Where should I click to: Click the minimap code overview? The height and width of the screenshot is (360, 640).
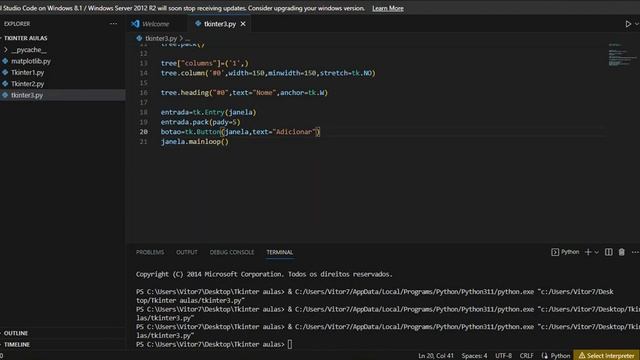point(622,55)
